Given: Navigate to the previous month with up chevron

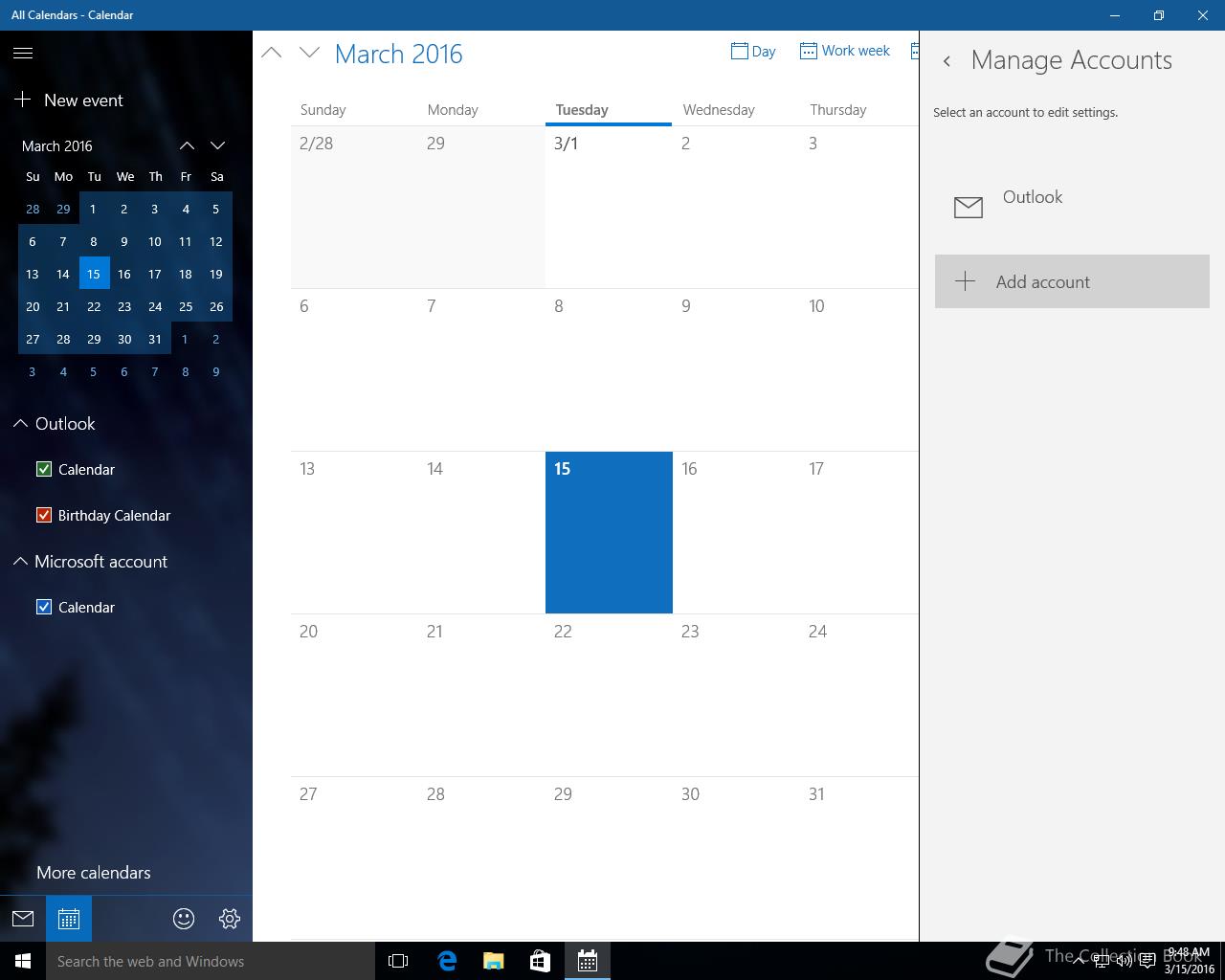Looking at the screenshot, I should (272, 53).
